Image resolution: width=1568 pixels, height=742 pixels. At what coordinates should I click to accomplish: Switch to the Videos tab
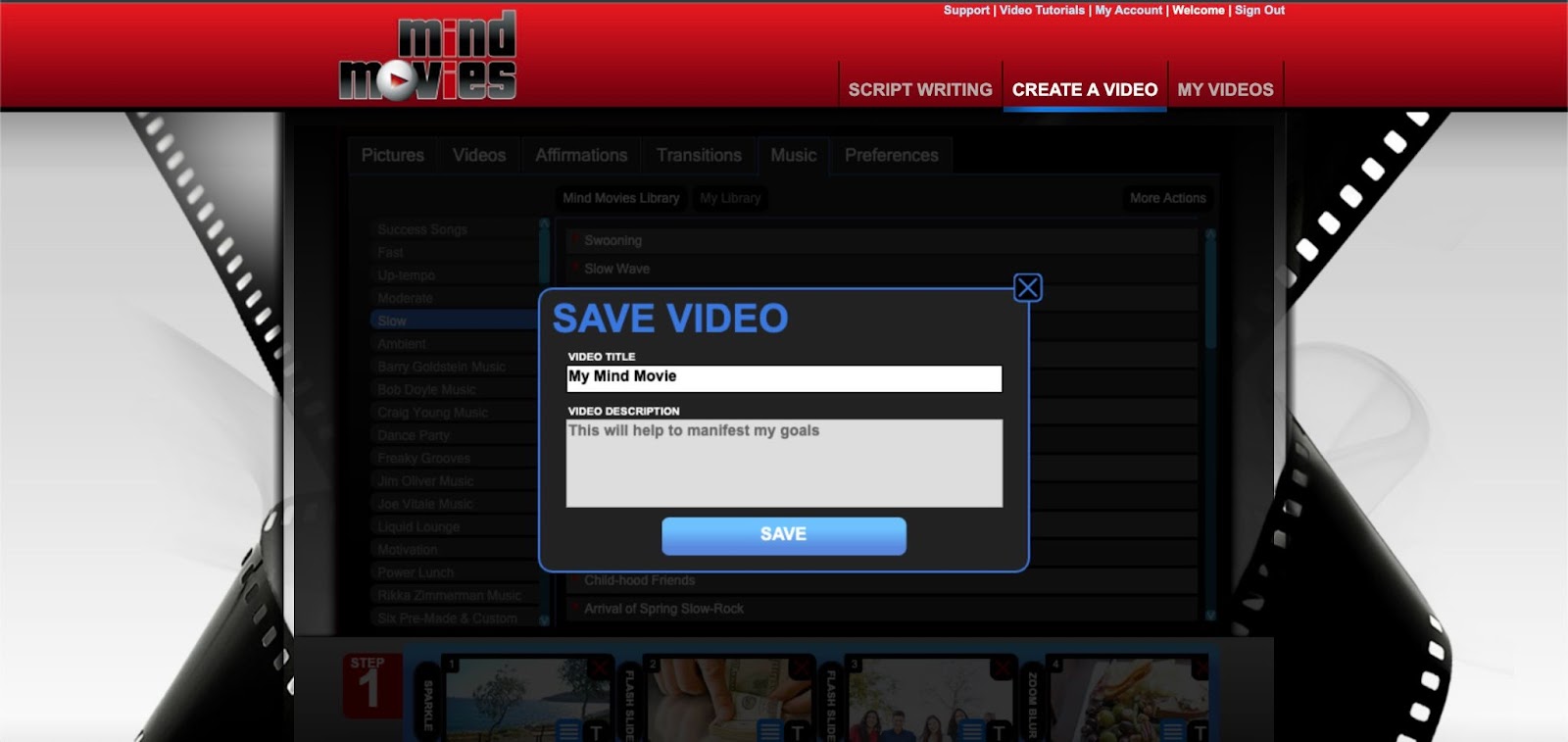coord(479,155)
